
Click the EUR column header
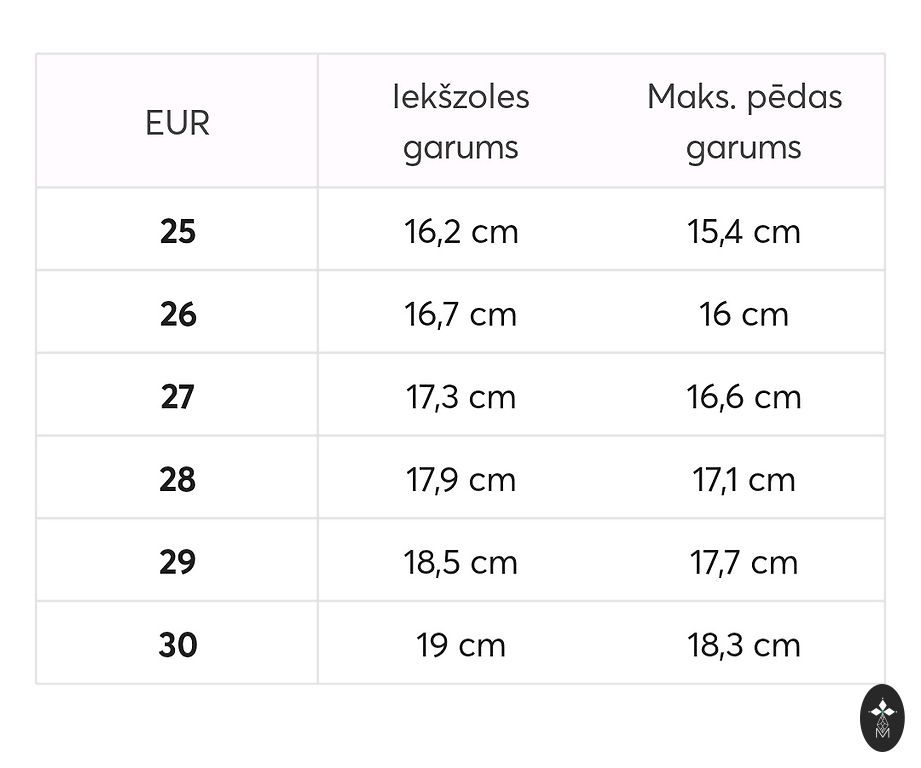[x=178, y=124]
